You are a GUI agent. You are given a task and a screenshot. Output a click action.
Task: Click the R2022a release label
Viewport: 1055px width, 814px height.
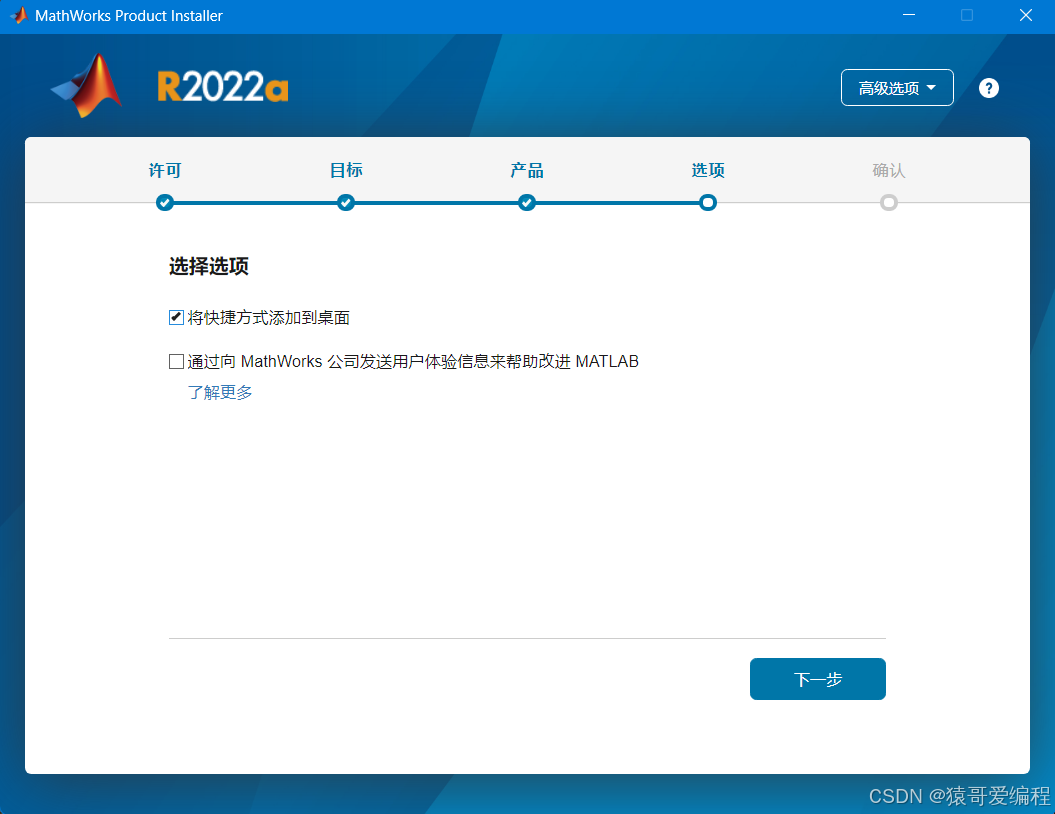click(223, 87)
